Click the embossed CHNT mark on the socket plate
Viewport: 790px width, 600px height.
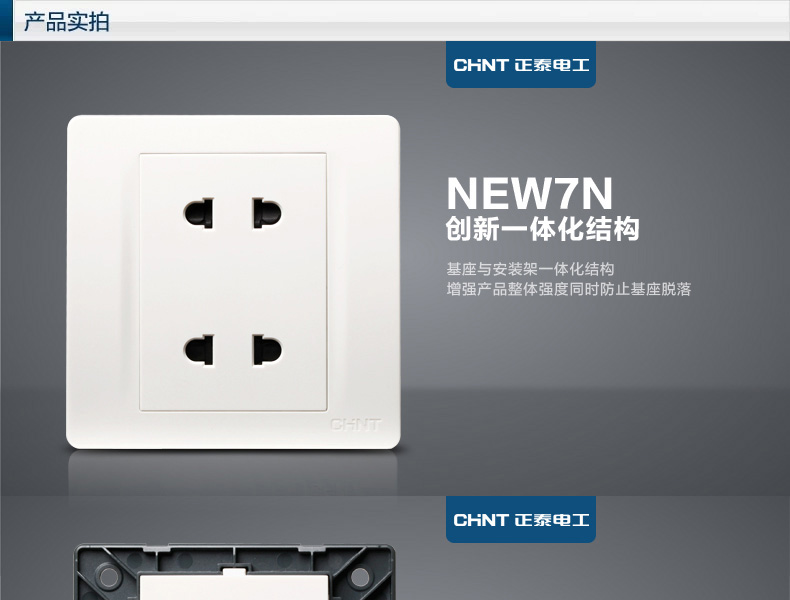coord(355,425)
